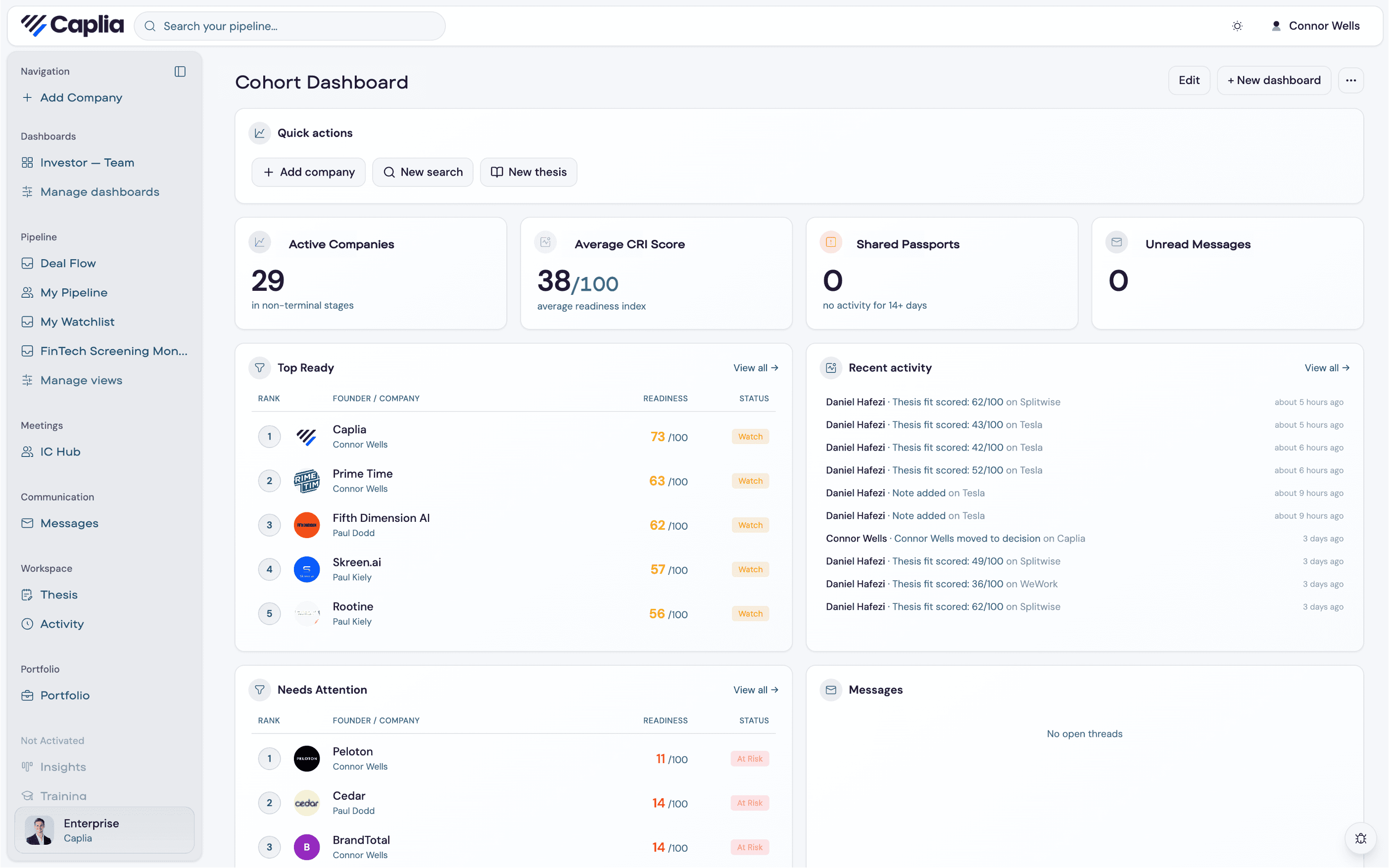Open the Investor — Team dashboard
The image size is (1390, 868).
[x=78, y=162]
